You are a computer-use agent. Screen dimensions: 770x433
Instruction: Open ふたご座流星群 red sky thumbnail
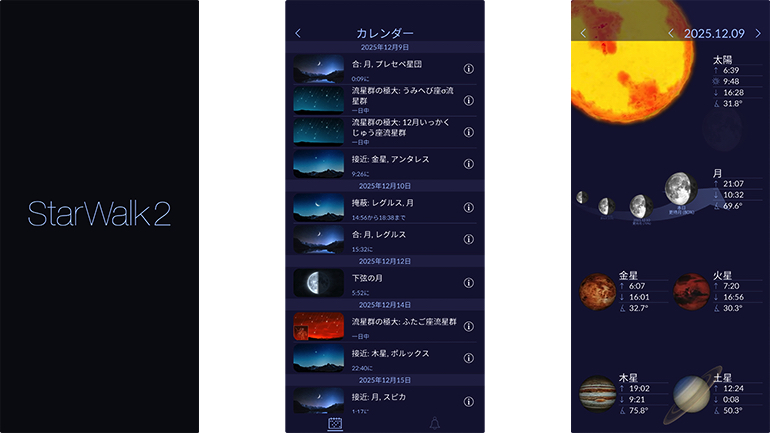(319, 326)
